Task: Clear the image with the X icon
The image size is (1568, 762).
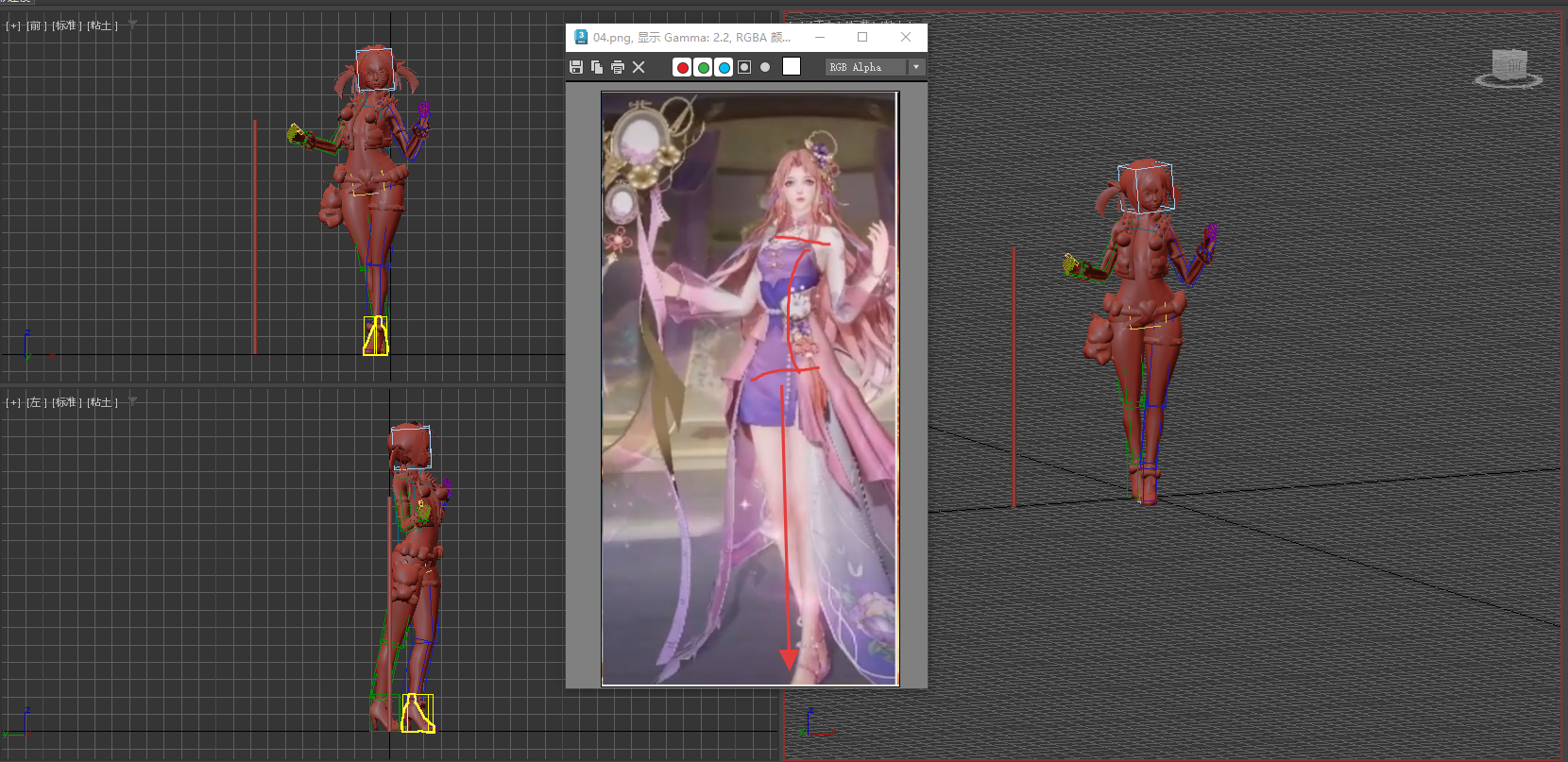Action: click(639, 67)
